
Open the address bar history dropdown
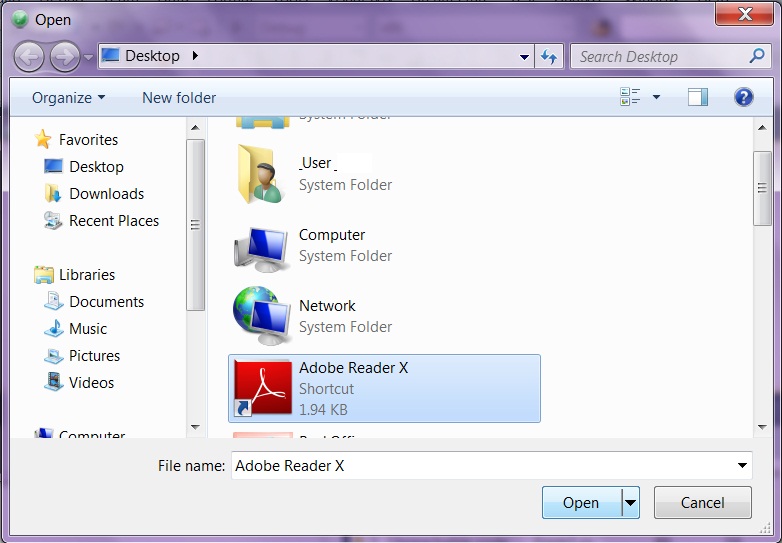(x=524, y=57)
